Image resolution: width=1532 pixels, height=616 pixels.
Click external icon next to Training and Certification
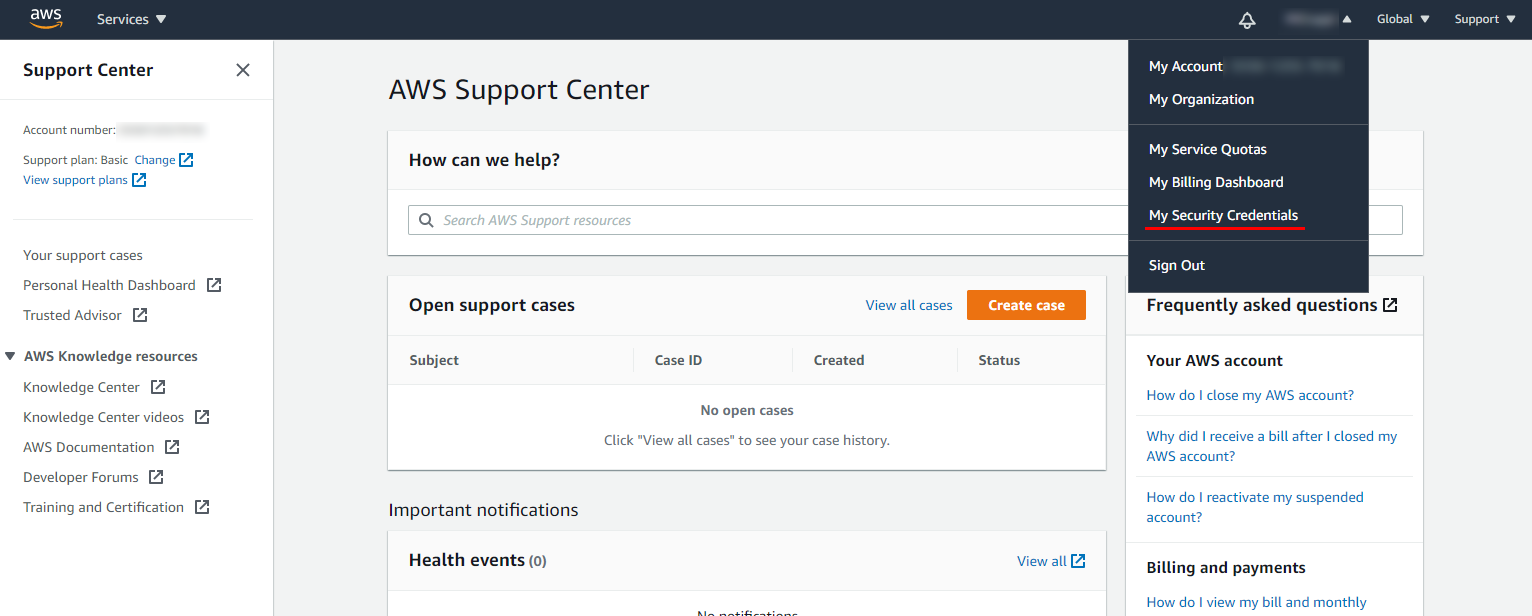tap(202, 507)
